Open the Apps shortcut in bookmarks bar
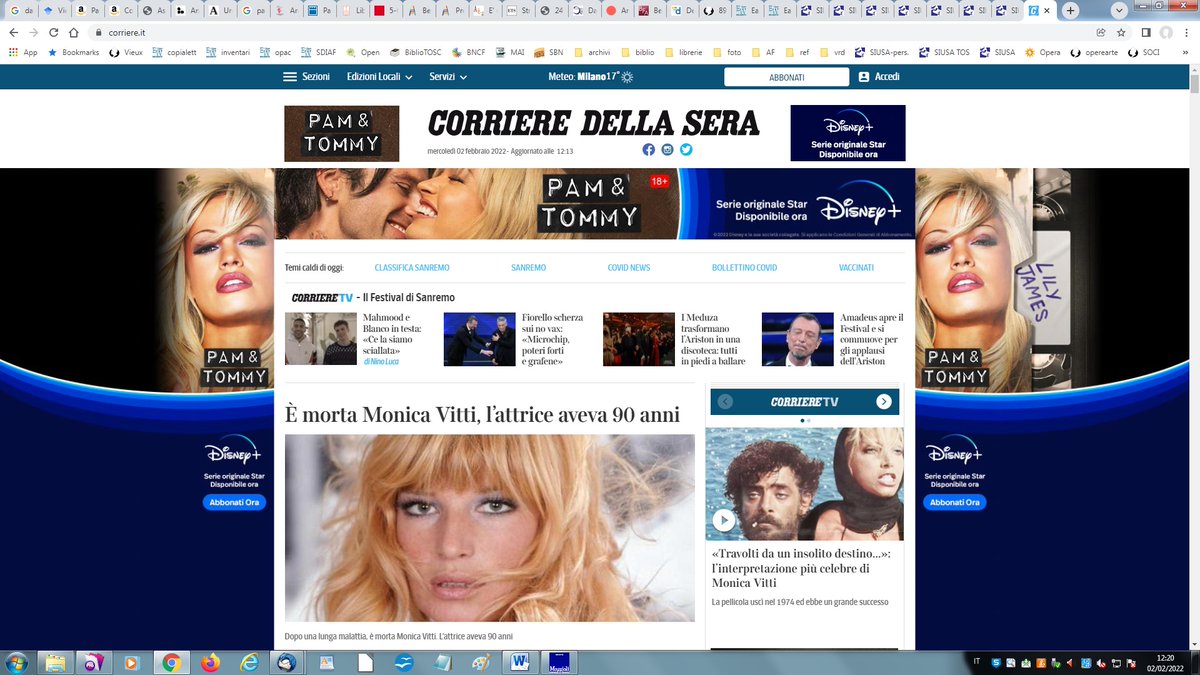This screenshot has width=1200, height=675. click(x=22, y=52)
